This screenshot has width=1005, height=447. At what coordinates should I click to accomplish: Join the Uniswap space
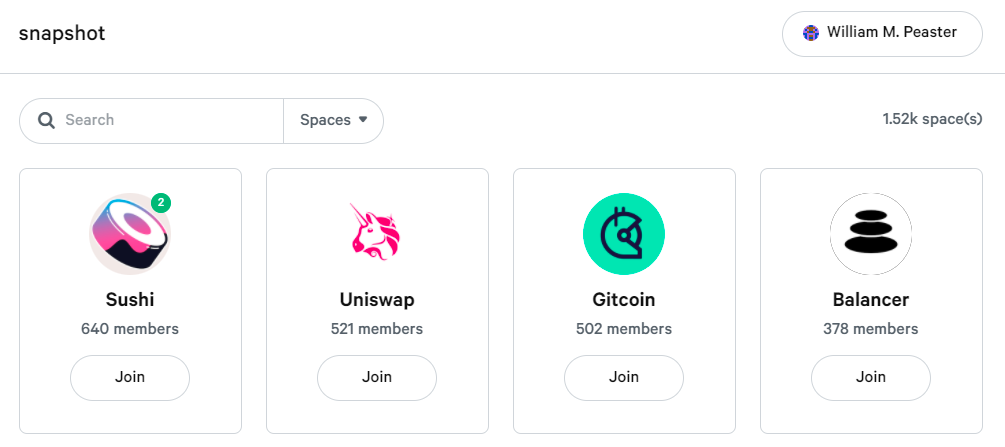377,377
